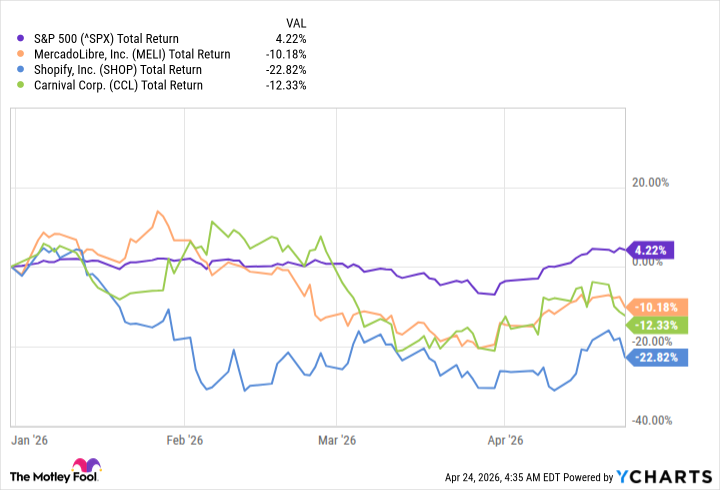The width and height of the screenshot is (720, 490).
Task: Select the MercadoLibre, Inc. (MELI) Total Return label
Action: [x=130, y=54]
